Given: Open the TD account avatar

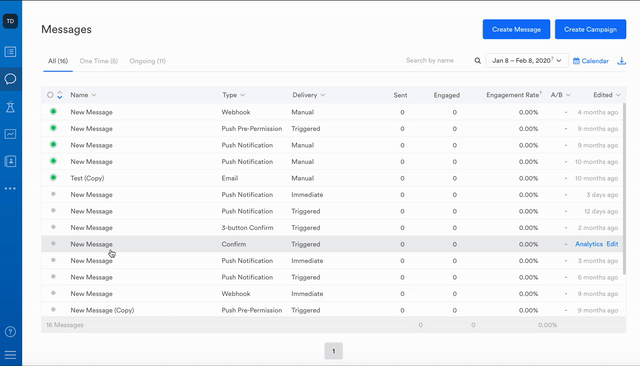Looking at the screenshot, I should pyautogui.click(x=11, y=21).
